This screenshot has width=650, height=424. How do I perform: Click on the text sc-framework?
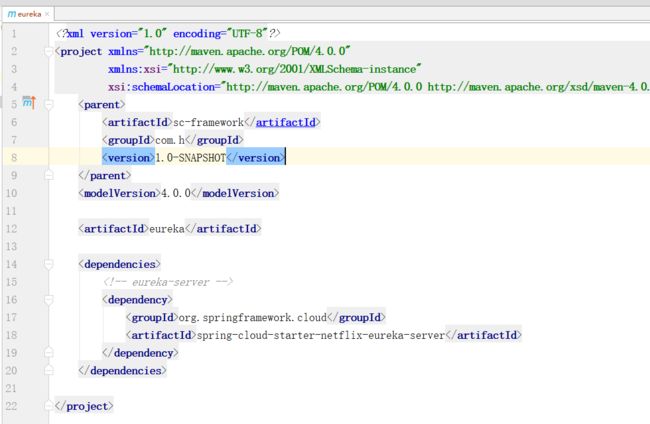pyautogui.click(x=209, y=122)
